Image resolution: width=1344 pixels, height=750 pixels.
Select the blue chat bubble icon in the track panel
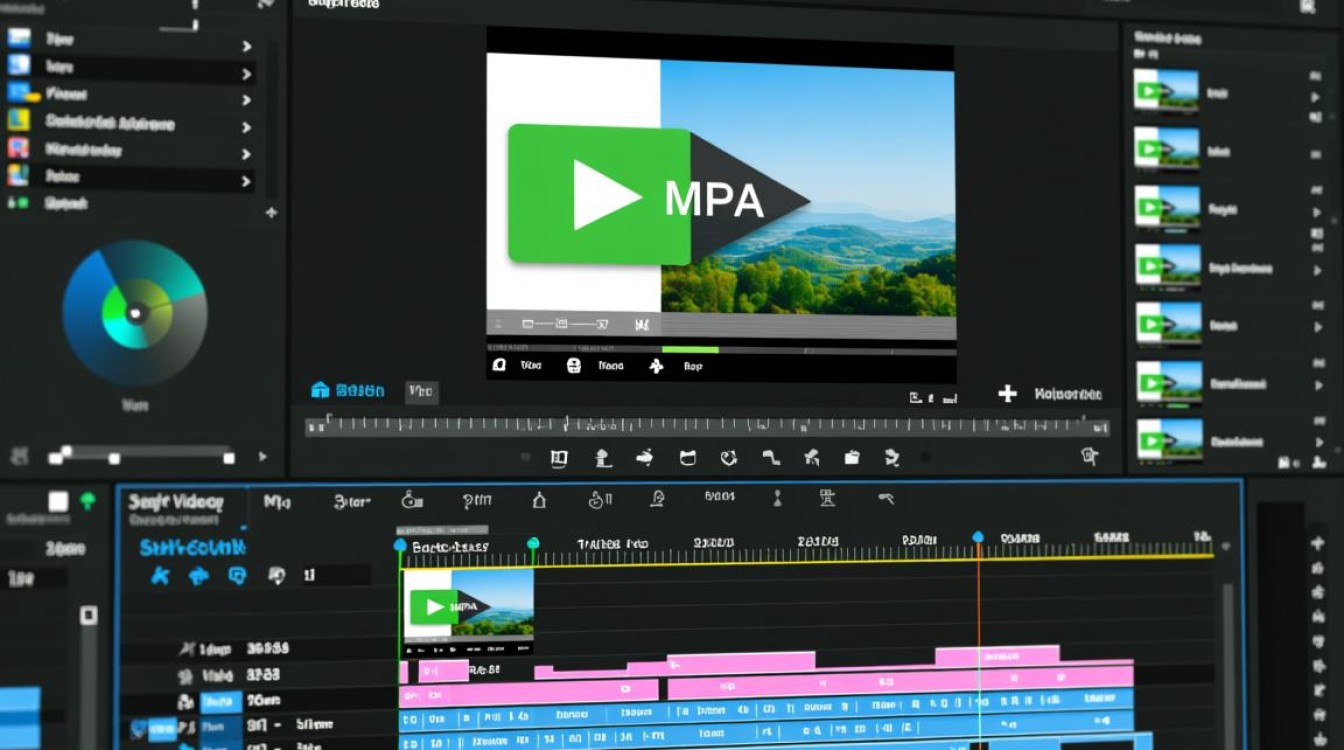[236, 576]
